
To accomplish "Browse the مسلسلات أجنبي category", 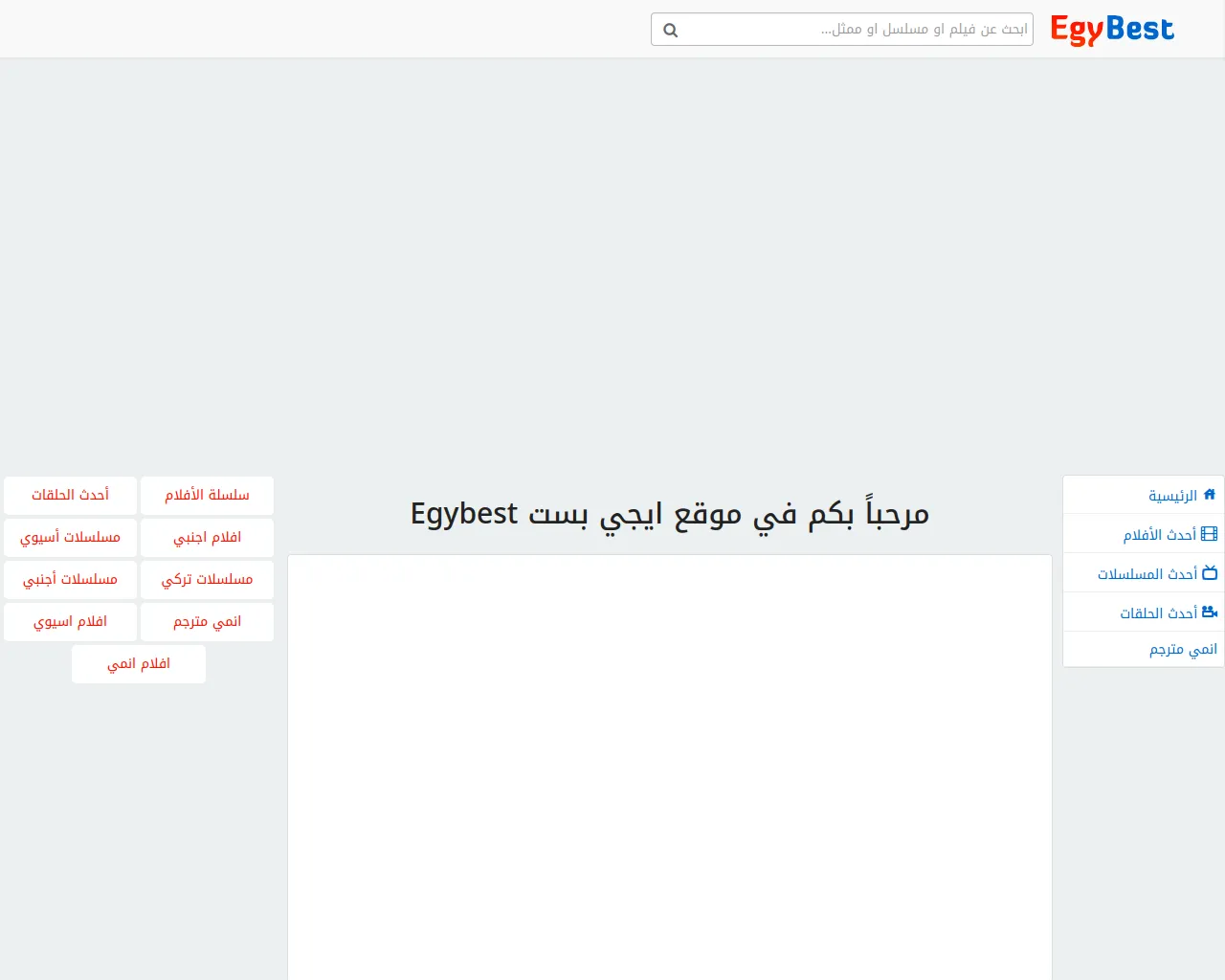I will tap(70, 579).
